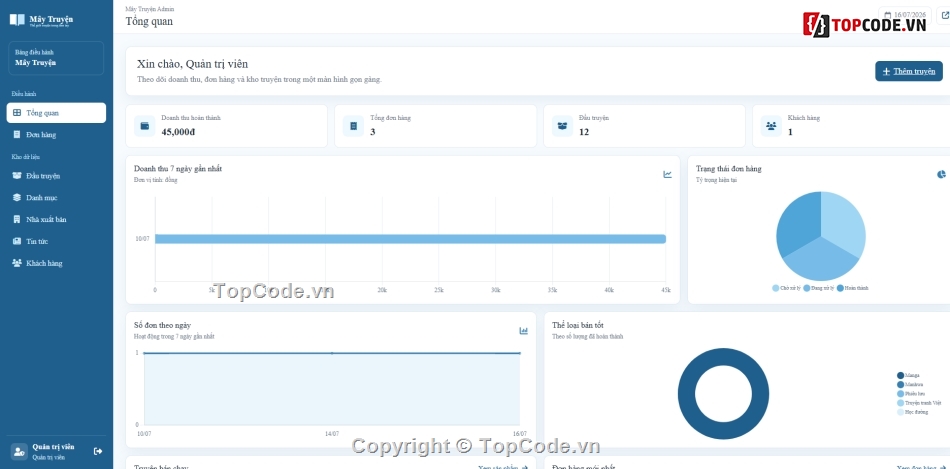Toggle the Truyện tranh Việt legend entry
950x469 pixels.
coord(919,403)
